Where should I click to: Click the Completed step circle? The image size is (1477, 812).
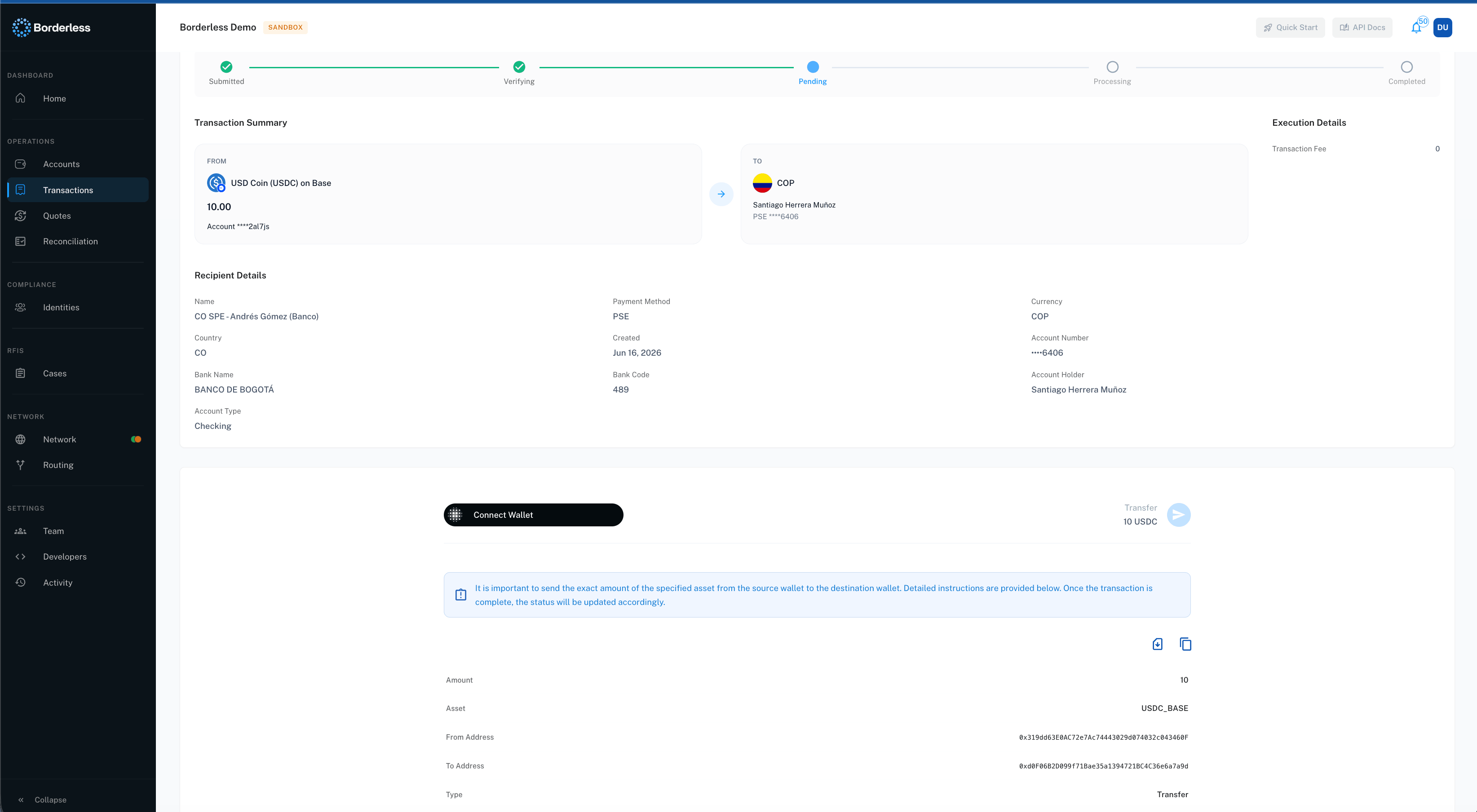(1406, 67)
